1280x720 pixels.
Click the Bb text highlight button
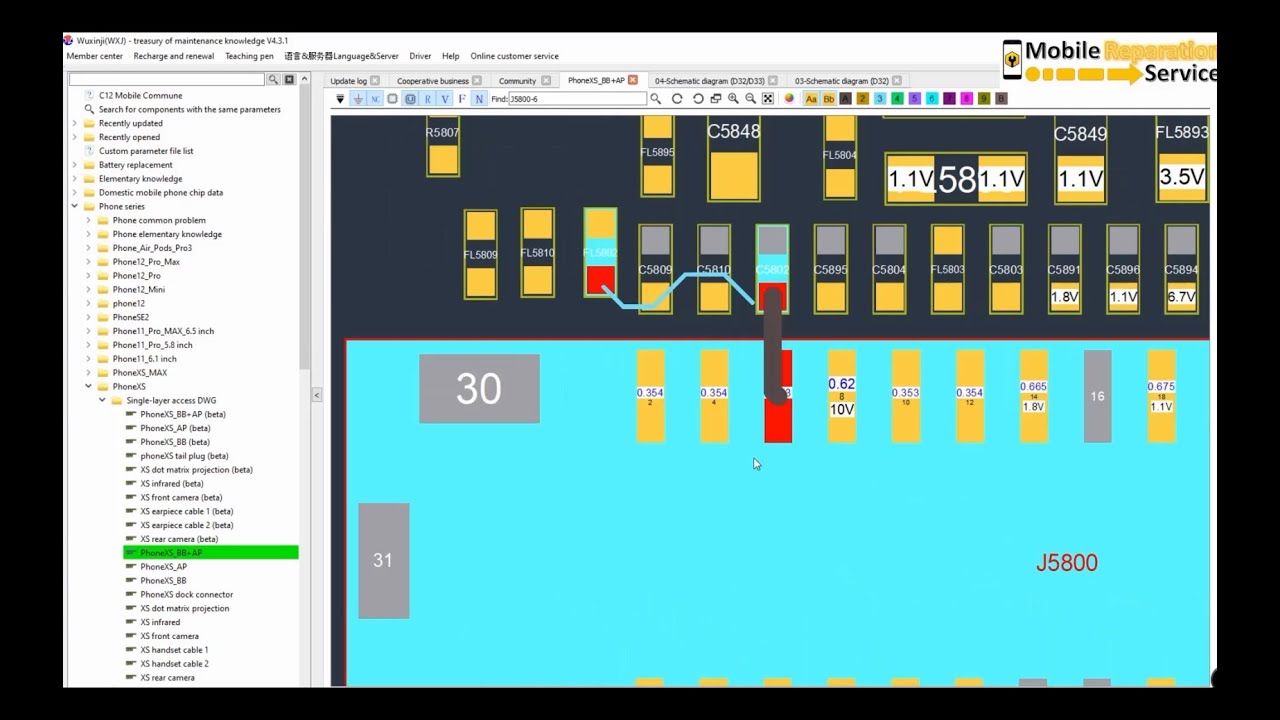point(829,99)
